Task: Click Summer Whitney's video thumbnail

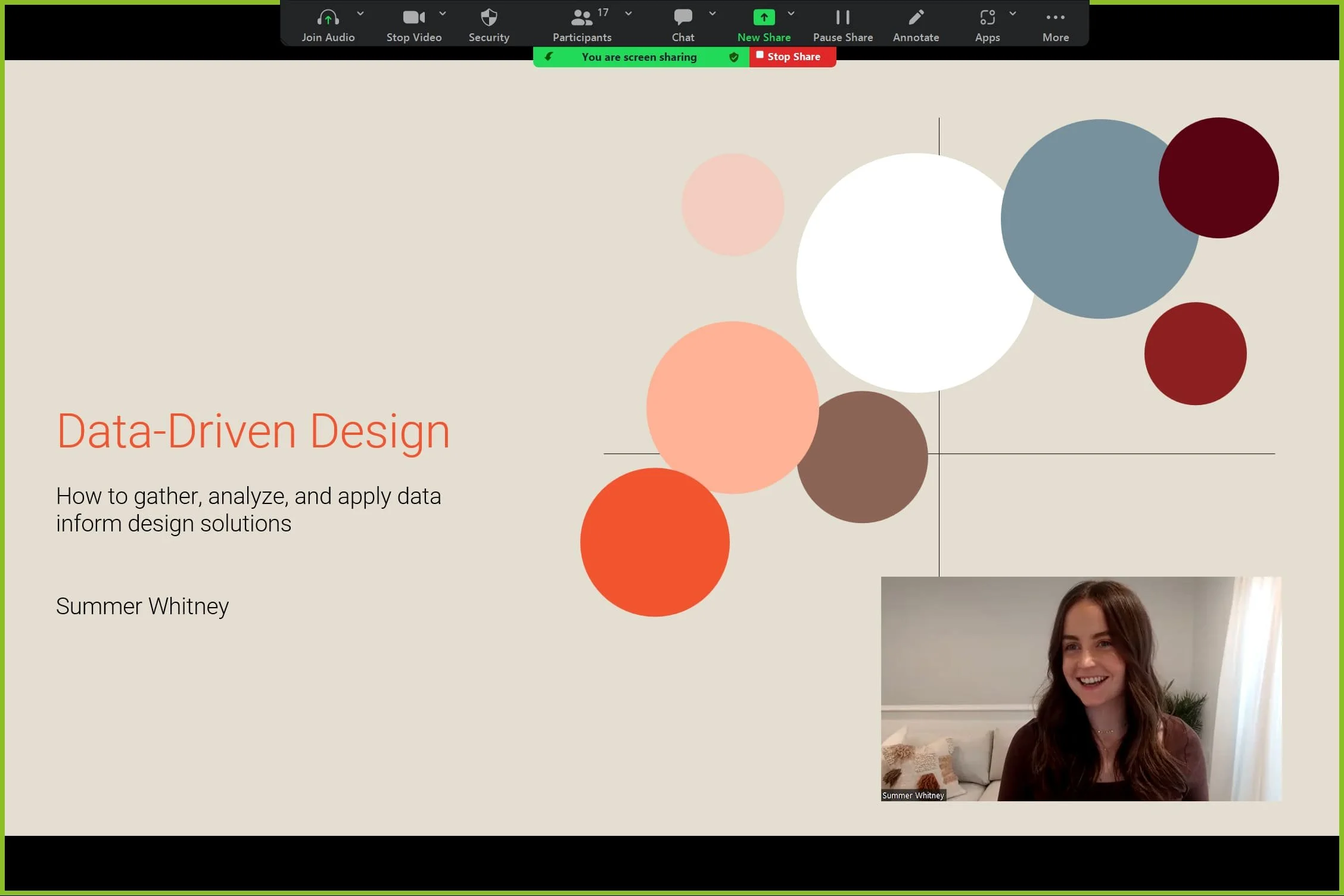Action: [x=1081, y=688]
